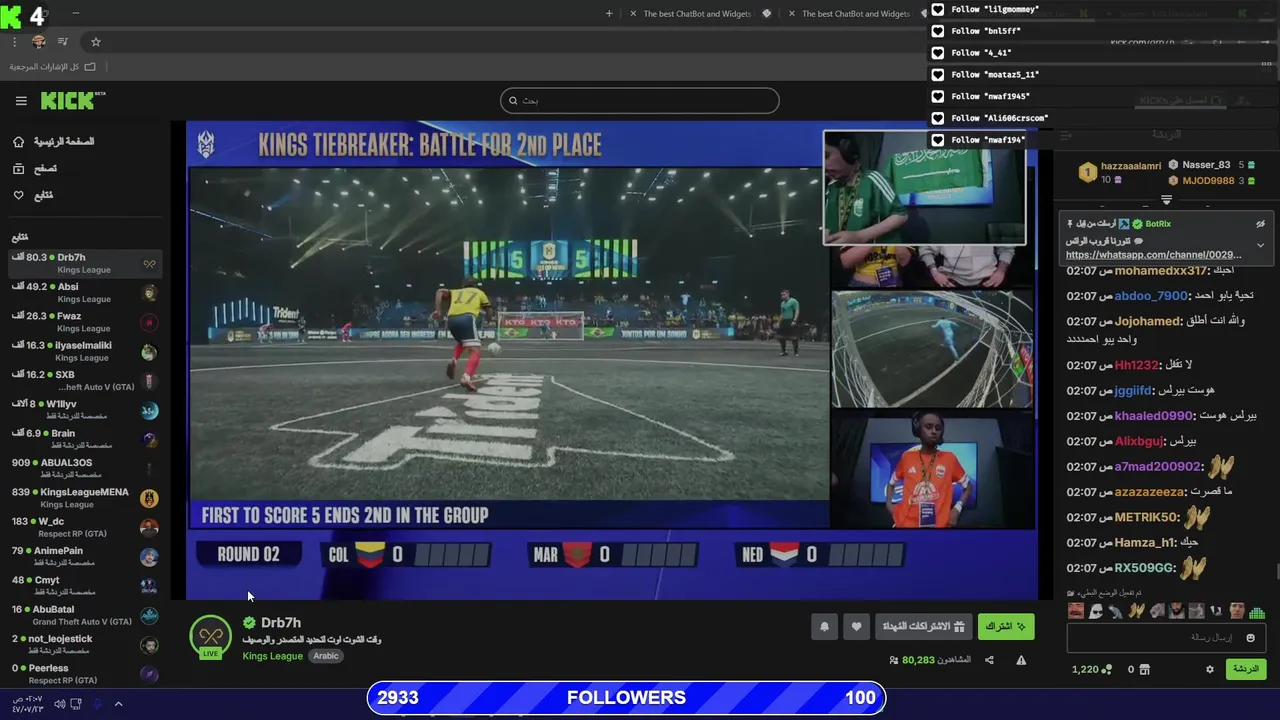Insert the green bars quick emote
The image size is (1280, 720).
point(1257,611)
